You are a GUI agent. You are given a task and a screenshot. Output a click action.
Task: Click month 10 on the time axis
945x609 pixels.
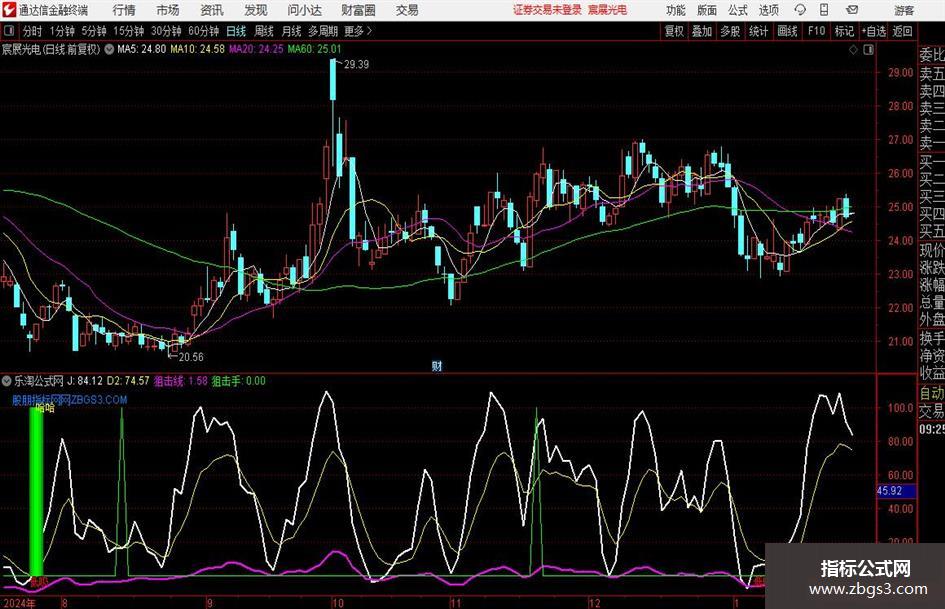pyautogui.click(x=338, y=603)
